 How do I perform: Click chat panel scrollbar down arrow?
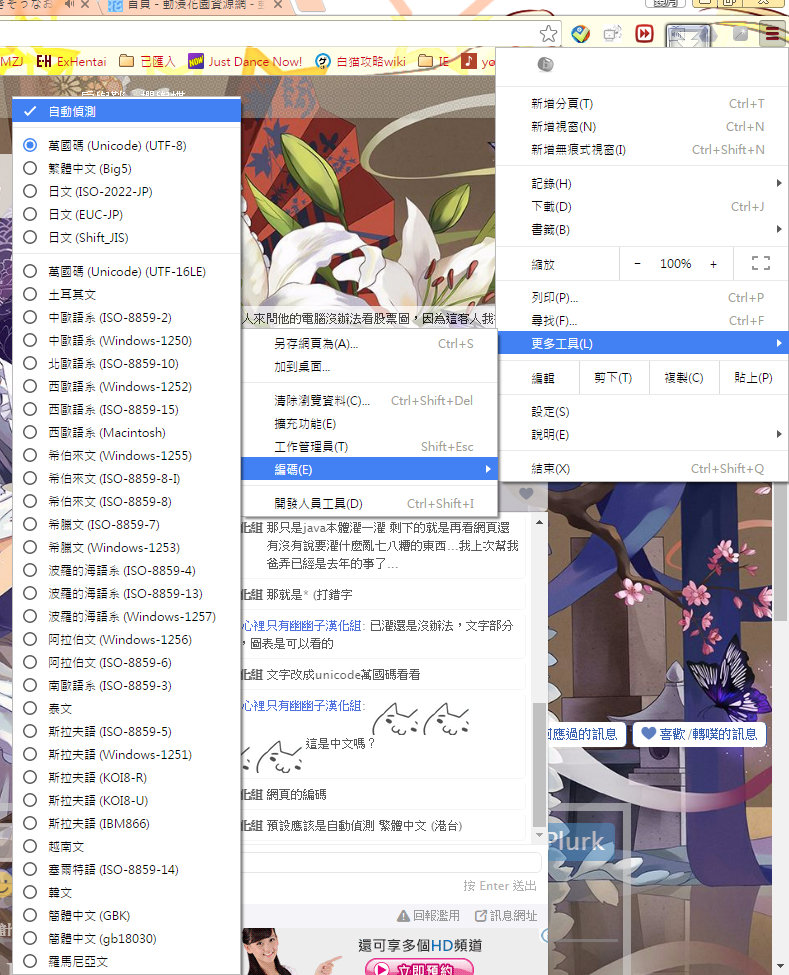(x=539, y=834)
